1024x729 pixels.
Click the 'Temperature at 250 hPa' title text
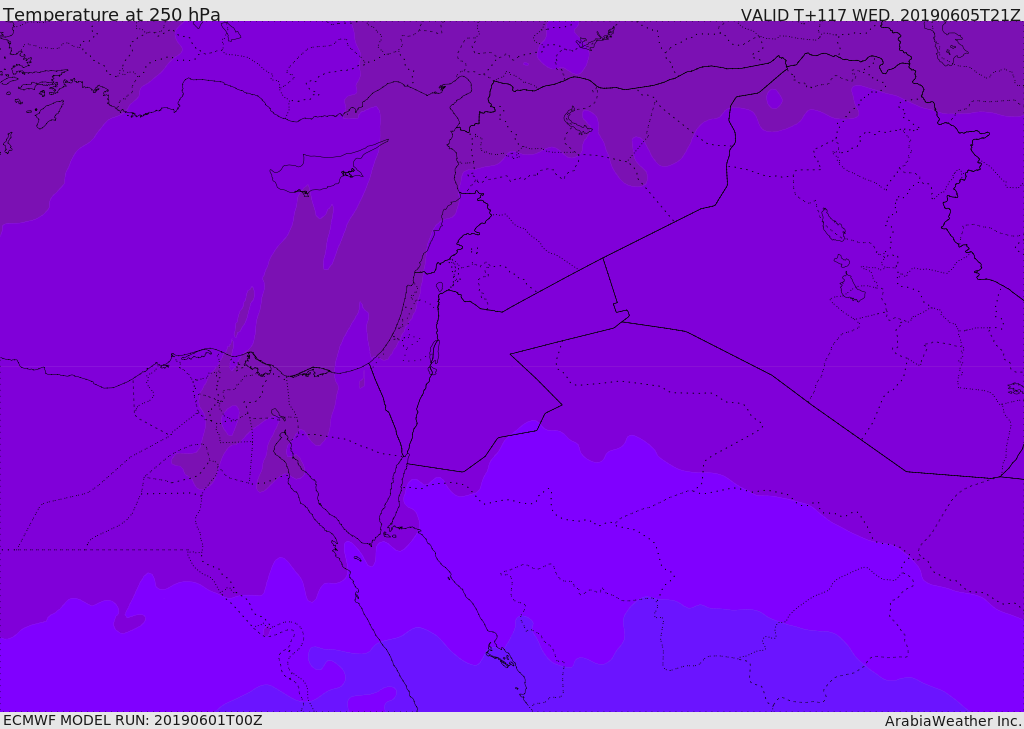pyautogui.click(x=112, y=14)
